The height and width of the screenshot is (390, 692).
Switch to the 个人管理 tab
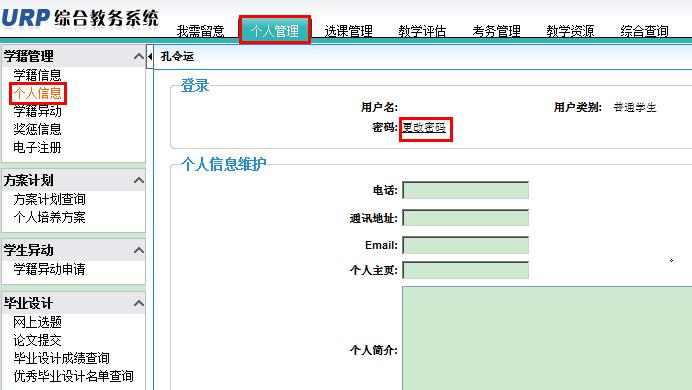coord(275,30)
